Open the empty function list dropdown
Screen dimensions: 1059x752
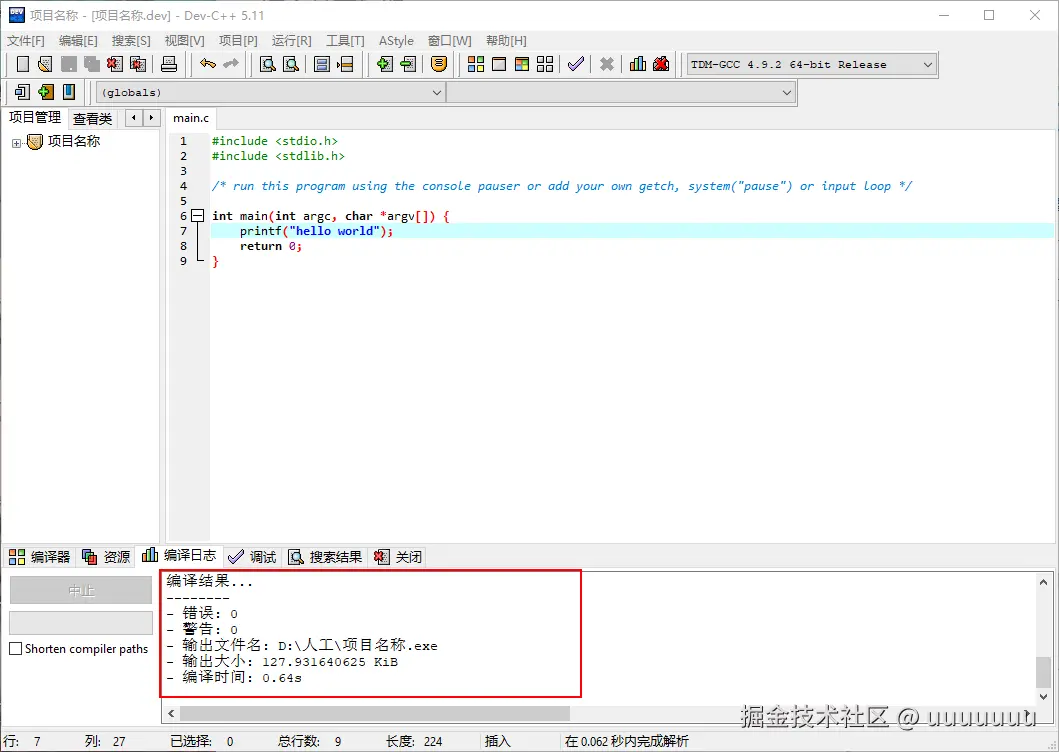point(621,92)
